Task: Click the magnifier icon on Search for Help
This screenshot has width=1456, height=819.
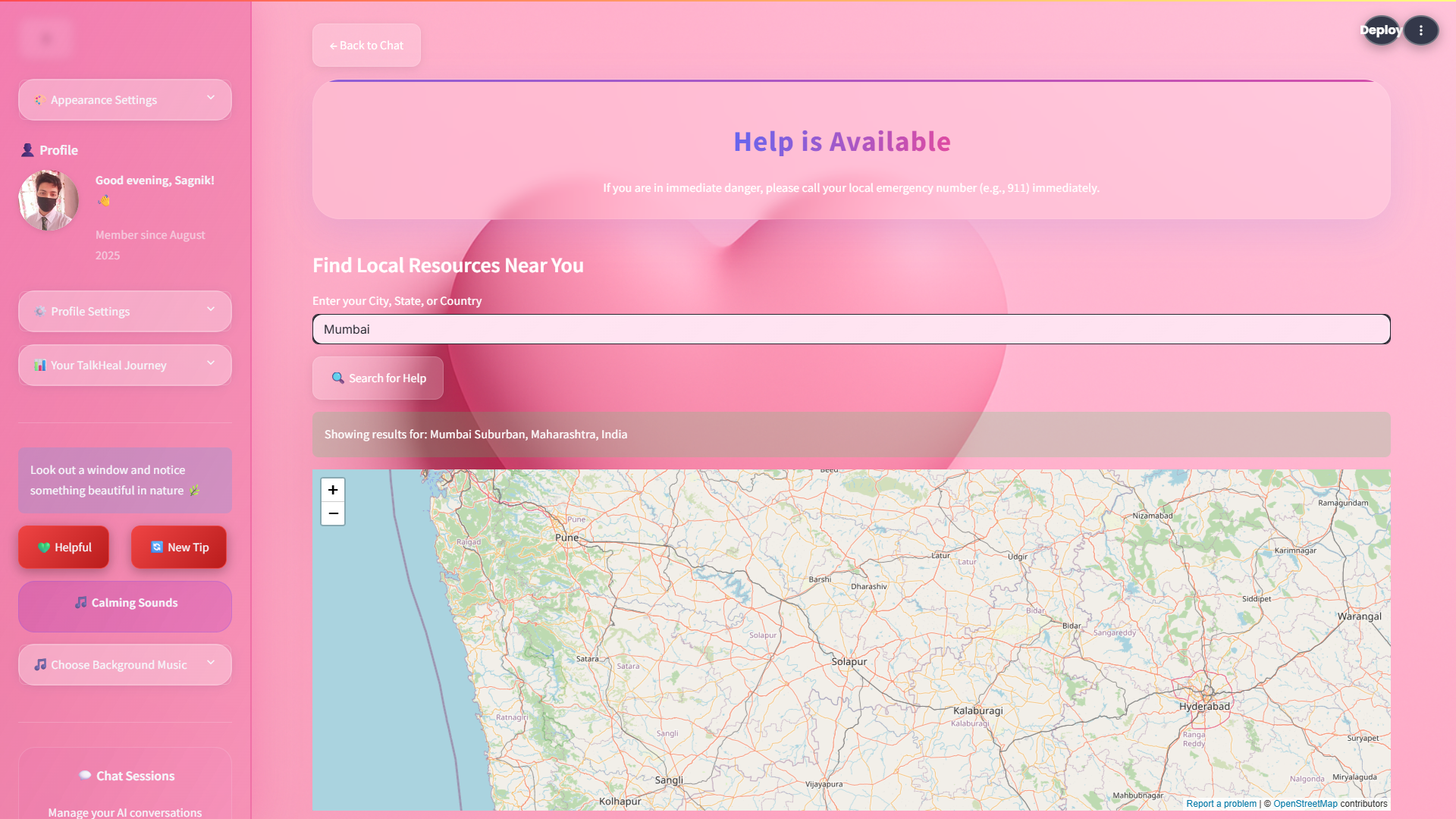Action: [337, 378]
